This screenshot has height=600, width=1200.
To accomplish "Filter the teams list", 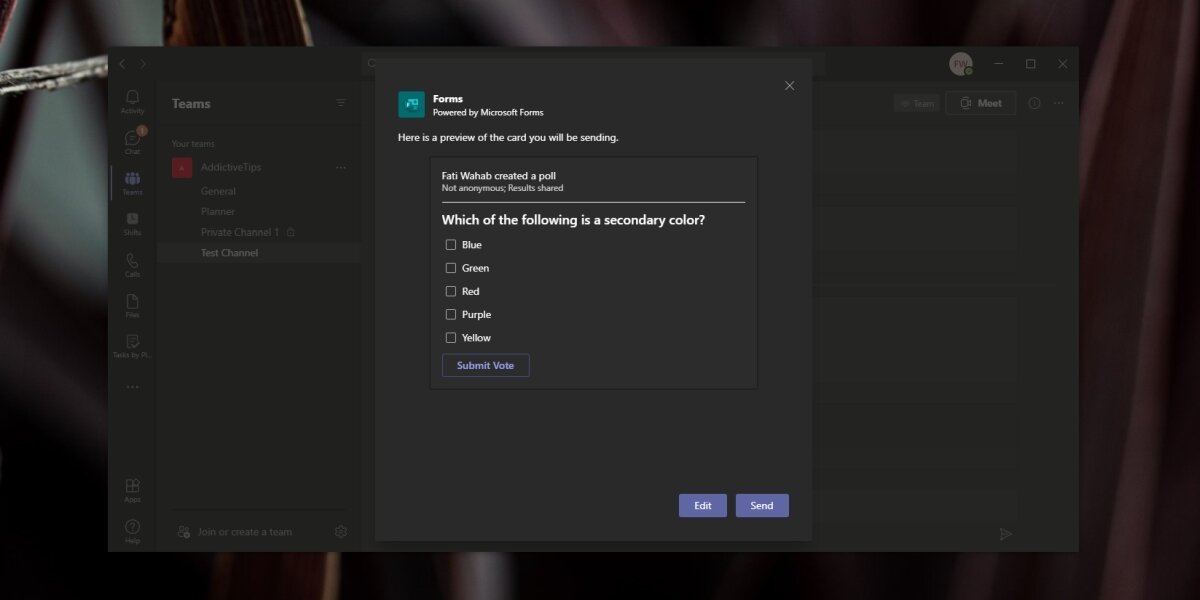I will (341, 103).
